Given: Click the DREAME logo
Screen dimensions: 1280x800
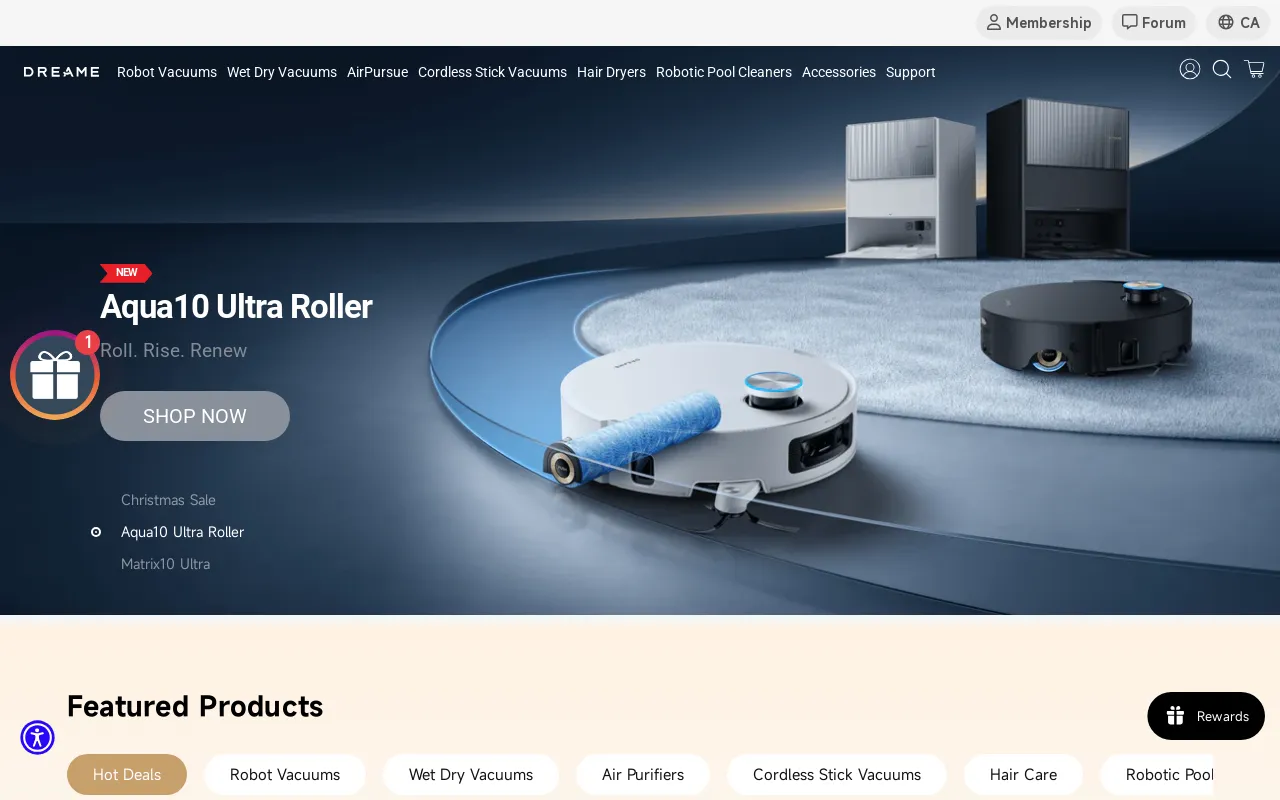Looking at the screenshot, I should (61, 71).
